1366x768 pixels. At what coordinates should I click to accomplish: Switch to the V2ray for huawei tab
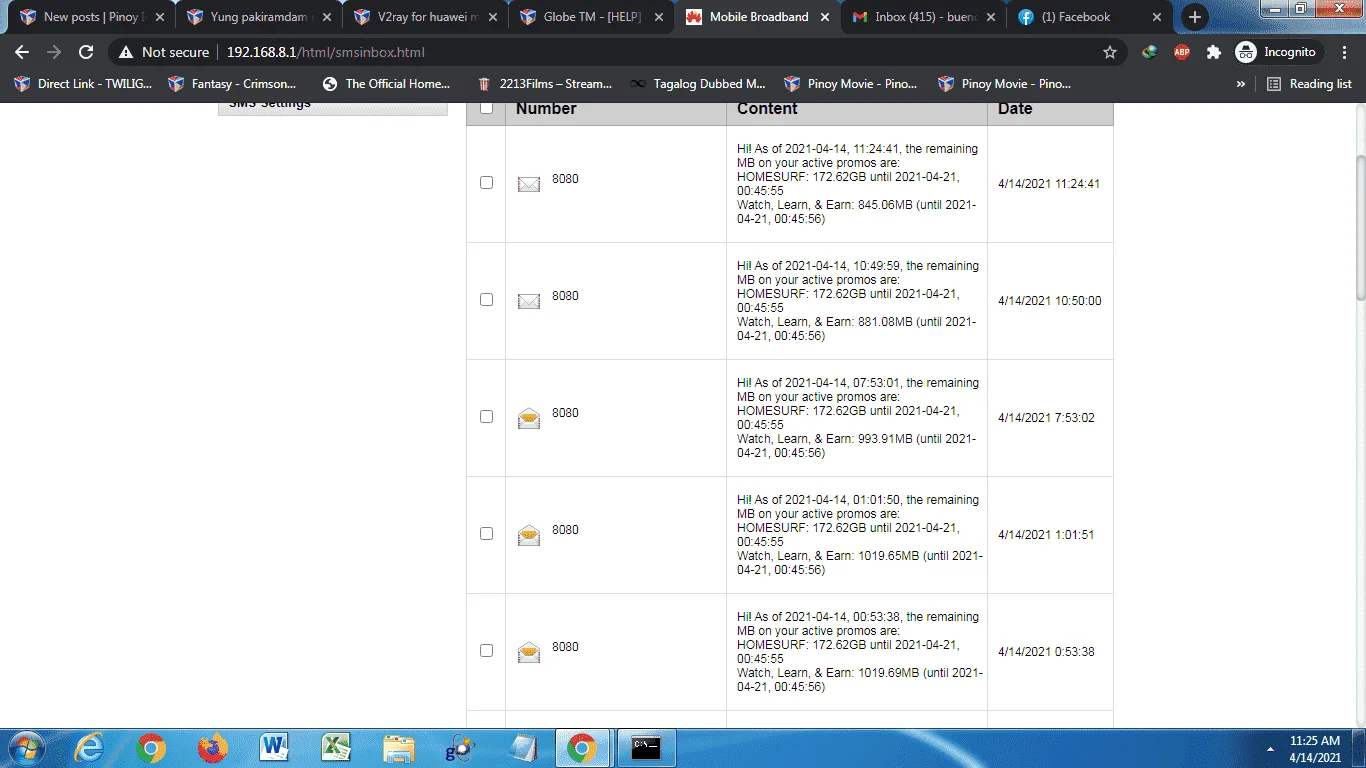(x=424, y=17)
